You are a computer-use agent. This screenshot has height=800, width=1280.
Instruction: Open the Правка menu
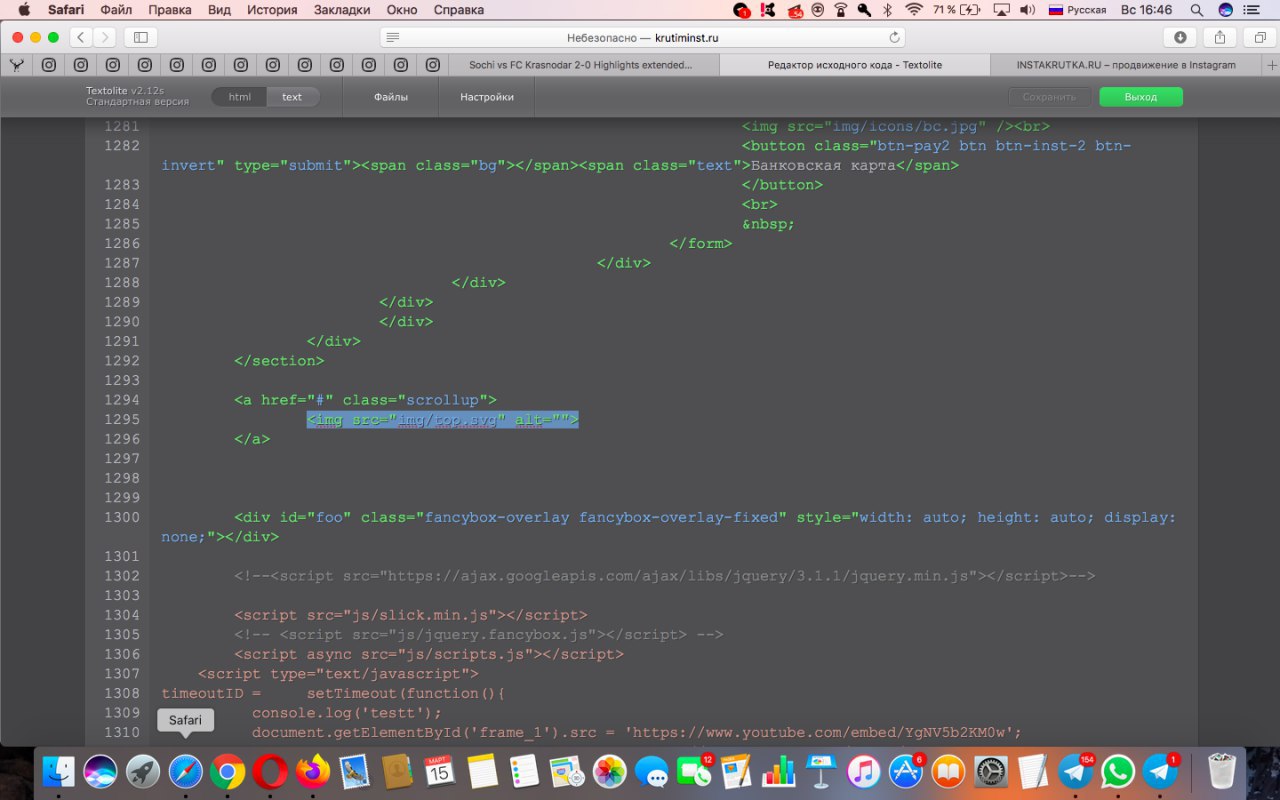(170, 10)
